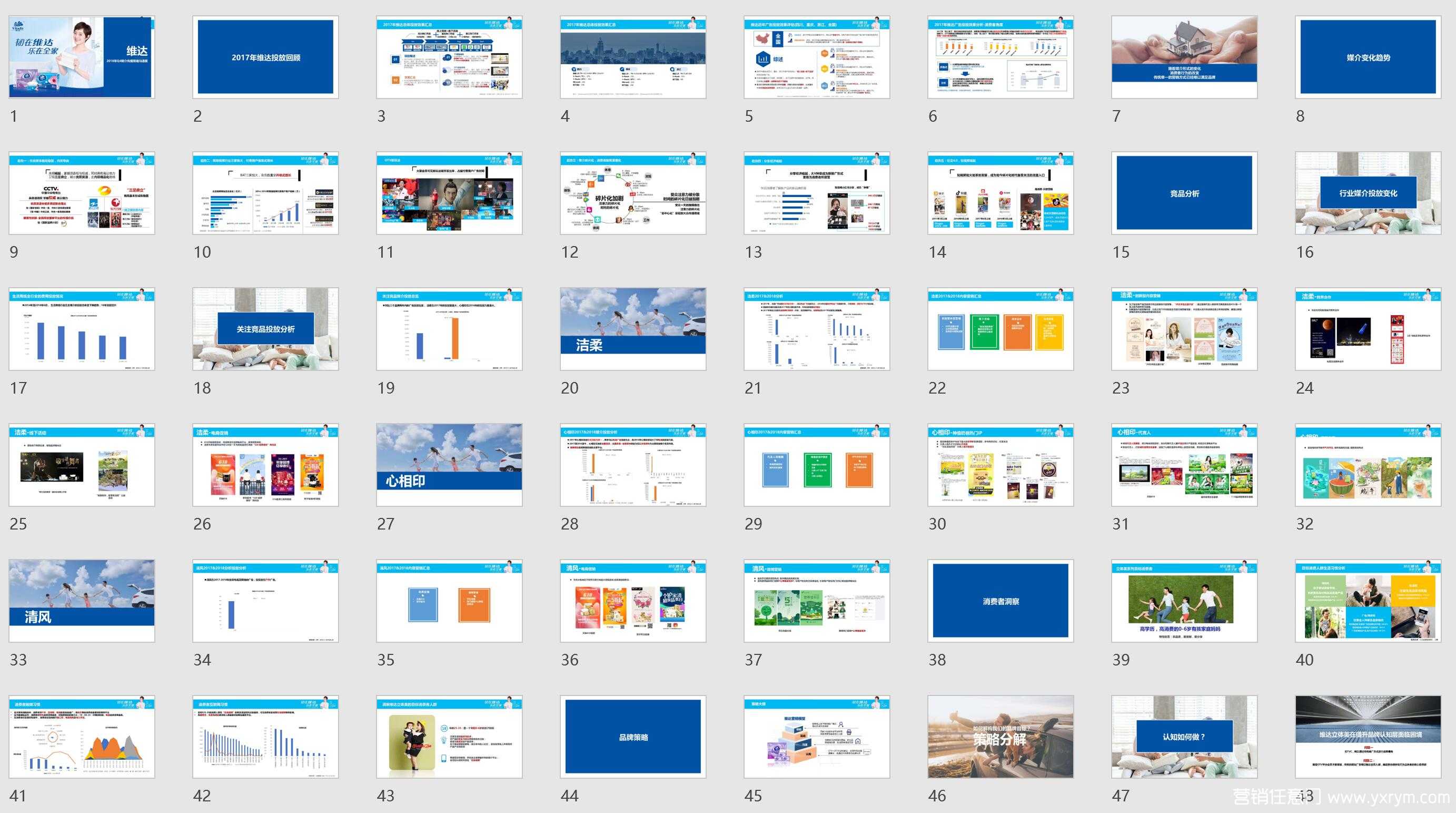The image size is (1456, 813).
Task: Select slide 28 thumbnail
Action: (x=633, y=465)
